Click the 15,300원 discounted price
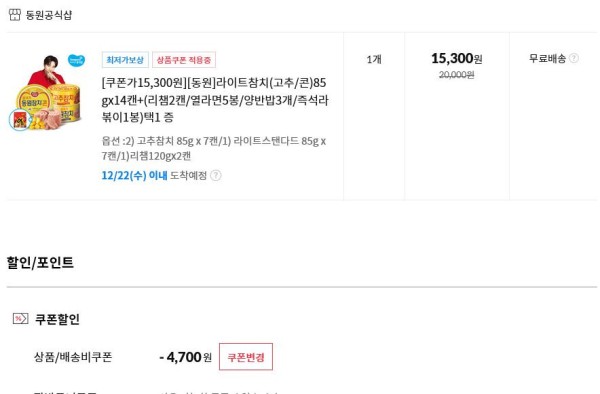The width and height of the screenshot is (600, 394). tap(457, 59)
